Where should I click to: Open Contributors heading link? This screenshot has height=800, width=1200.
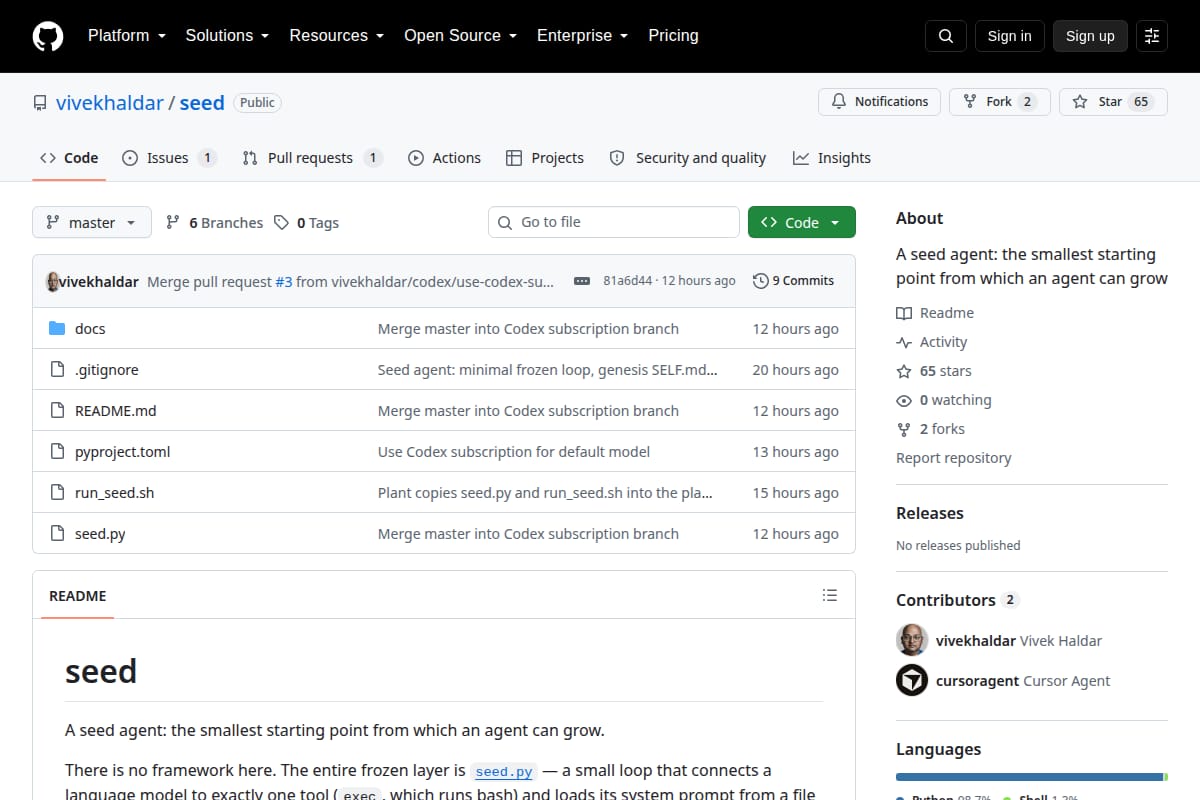pos(957,600)
